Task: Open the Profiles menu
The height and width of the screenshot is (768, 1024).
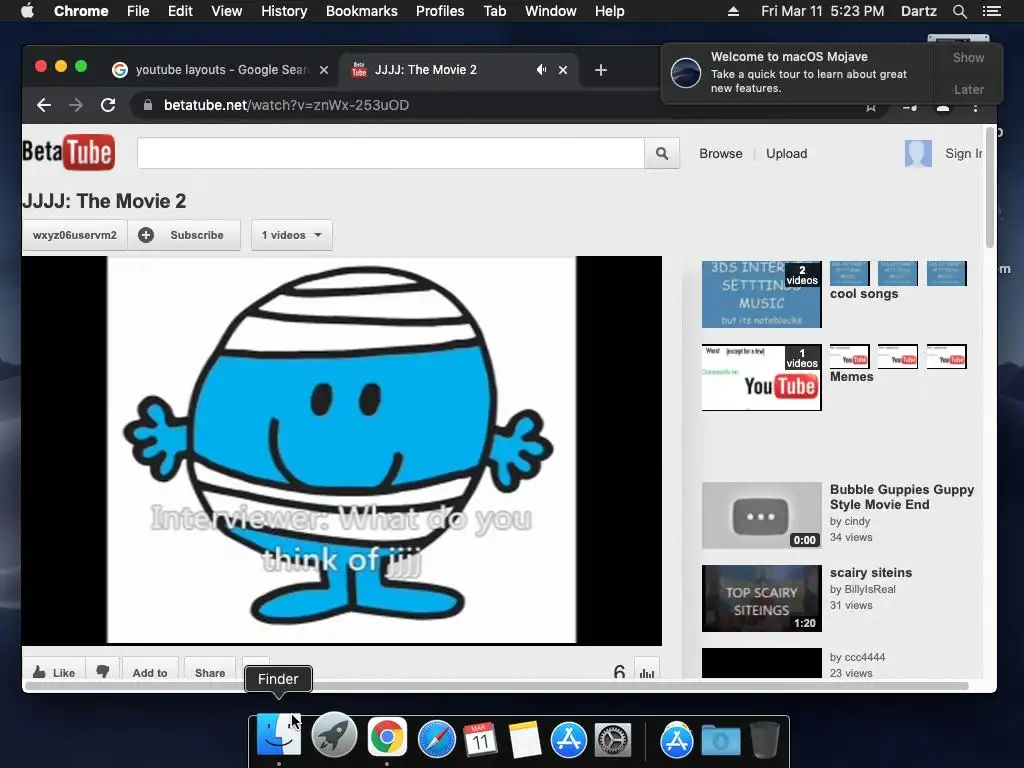Action: click(x=440, y=11)
